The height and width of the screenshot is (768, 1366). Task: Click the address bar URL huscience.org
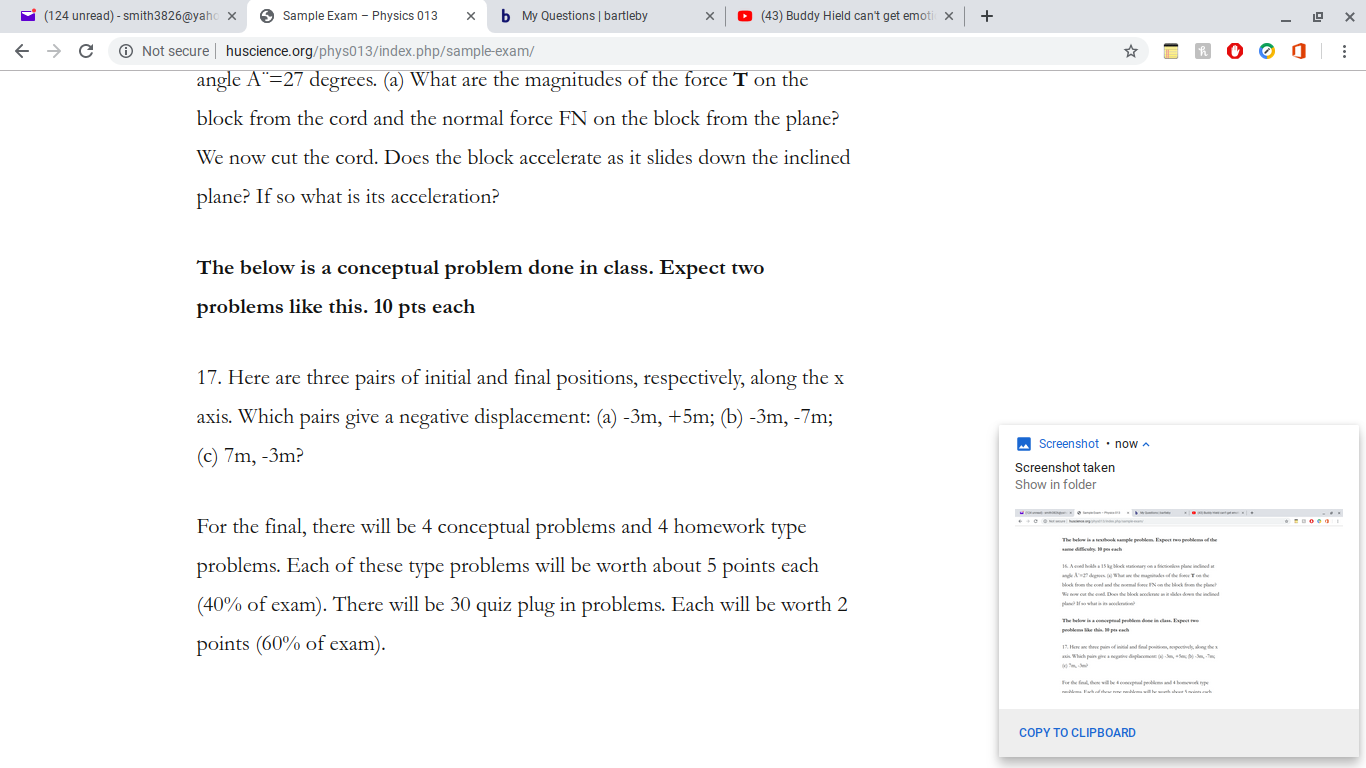click(x=380, y=51)
